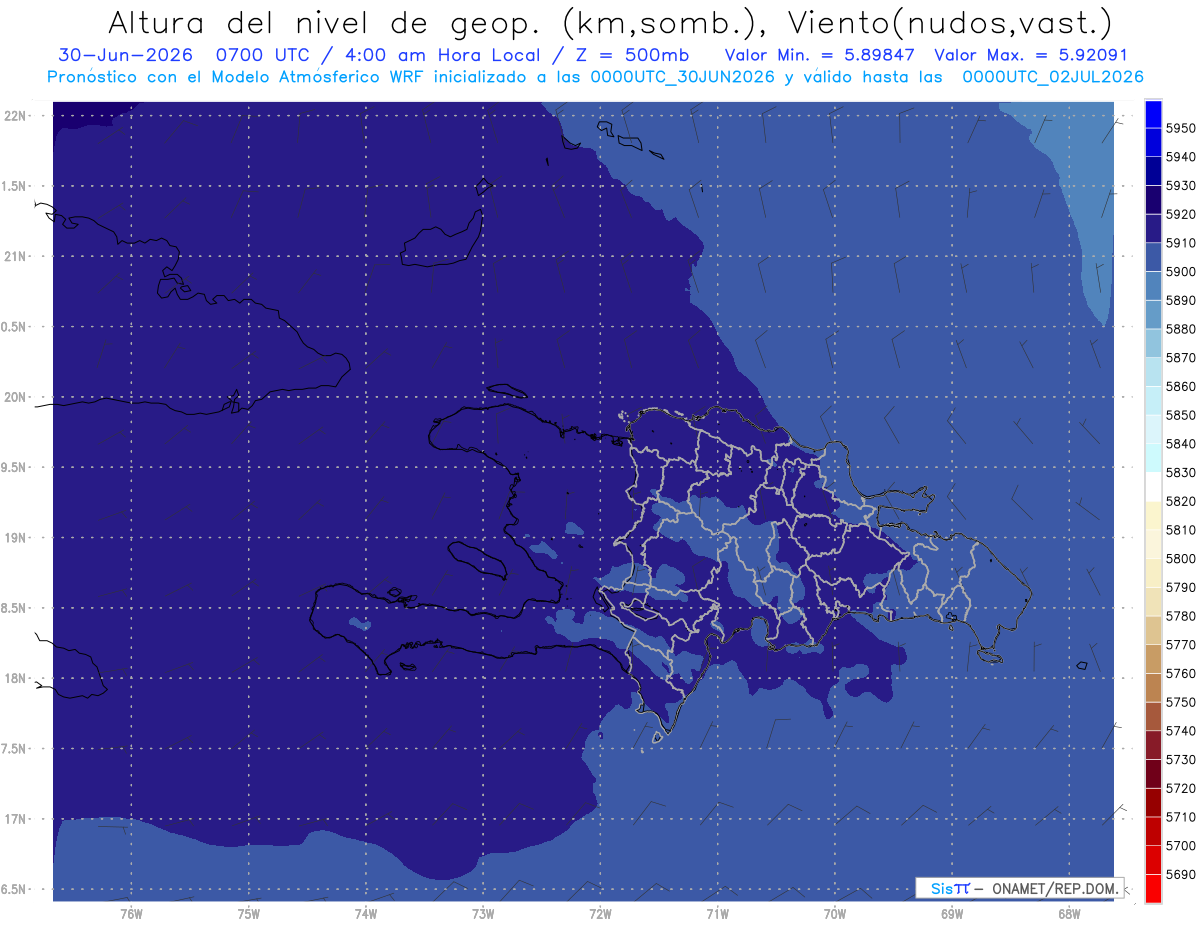
Task: Click the '75W' longitude axis label
Action: [249, 913]
